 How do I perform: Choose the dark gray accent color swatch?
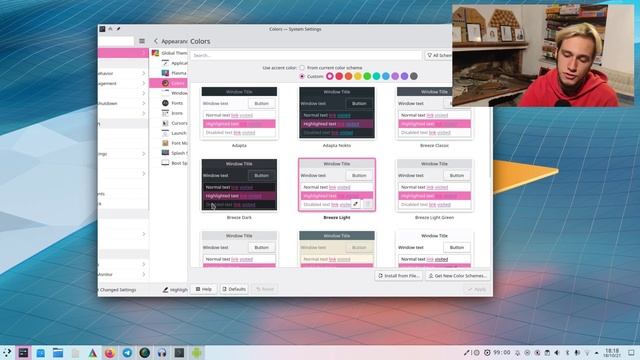pos(414,76)
